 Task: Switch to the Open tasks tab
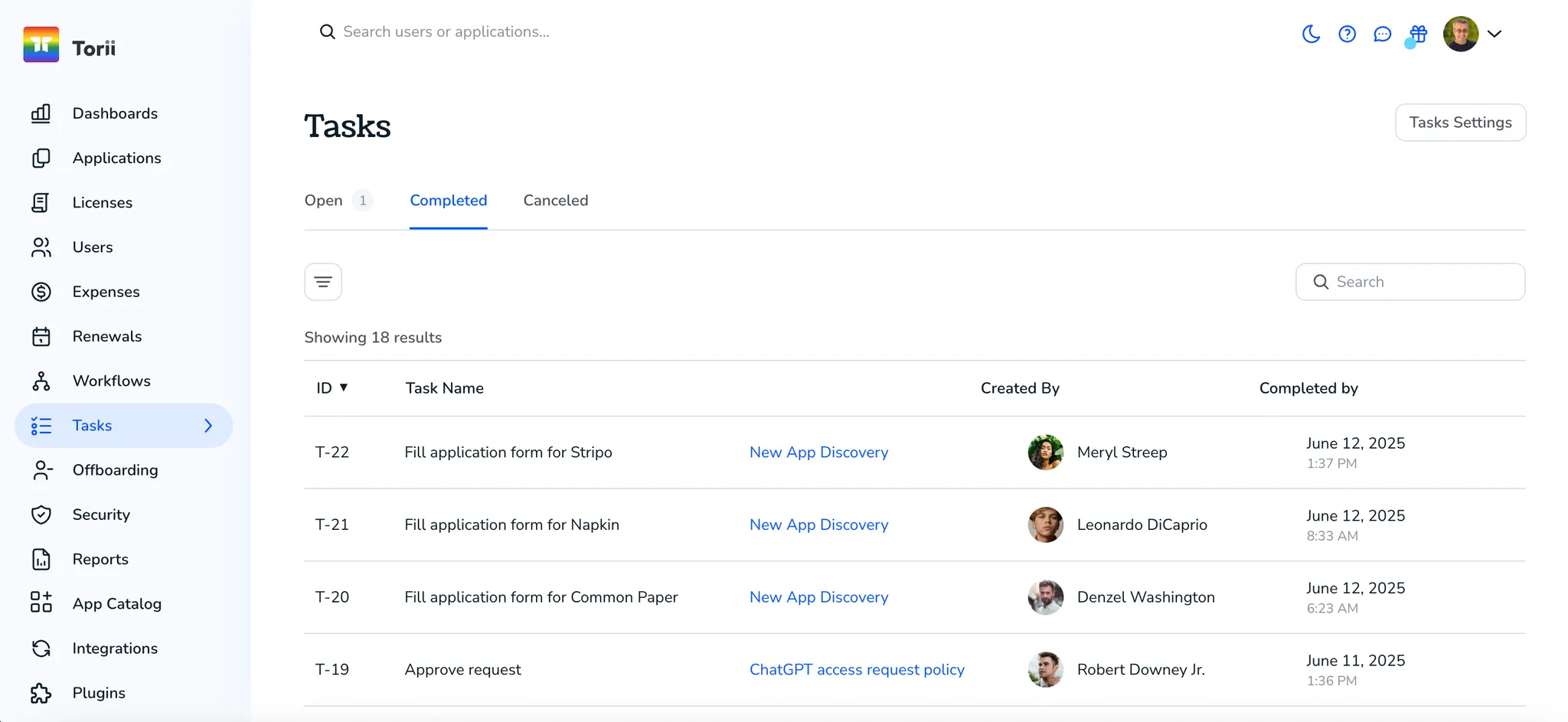(x=324, y=201)
